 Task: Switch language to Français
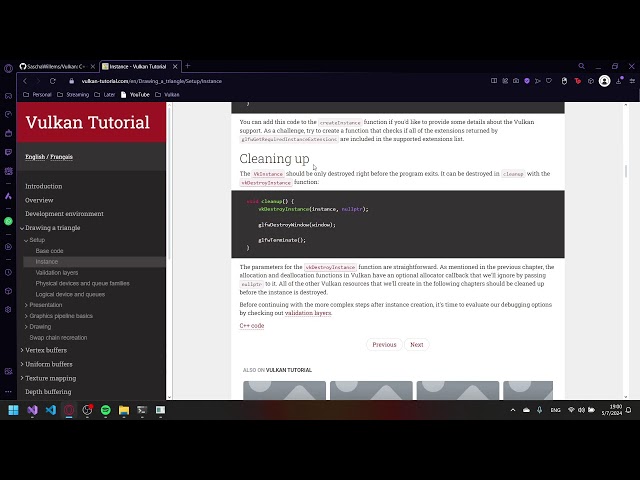(62, 157)
